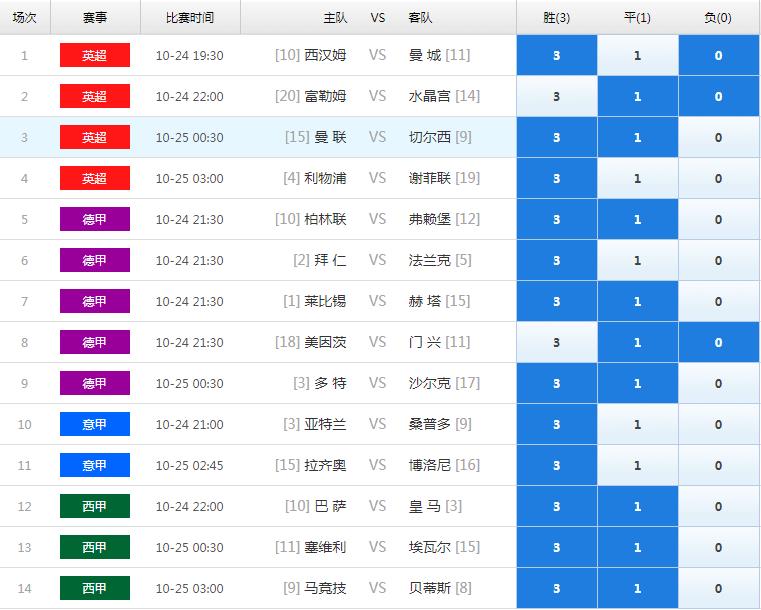Toggle draw (1) for 塞维利 vs 埃瓦尔
The image size is (761, 610).
click(x=638, y=547)
